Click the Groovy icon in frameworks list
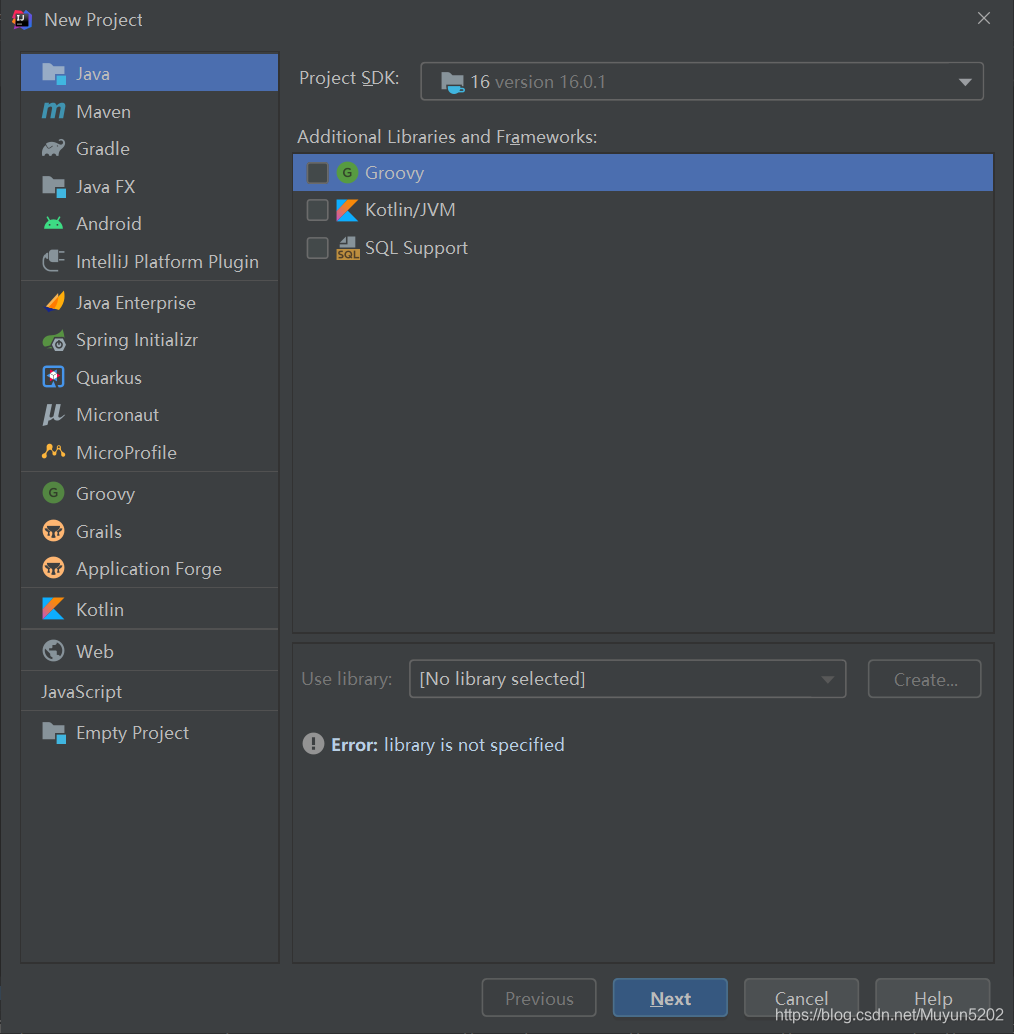1014x1034 pixels. pyautogui.click(x=347, y=173)
